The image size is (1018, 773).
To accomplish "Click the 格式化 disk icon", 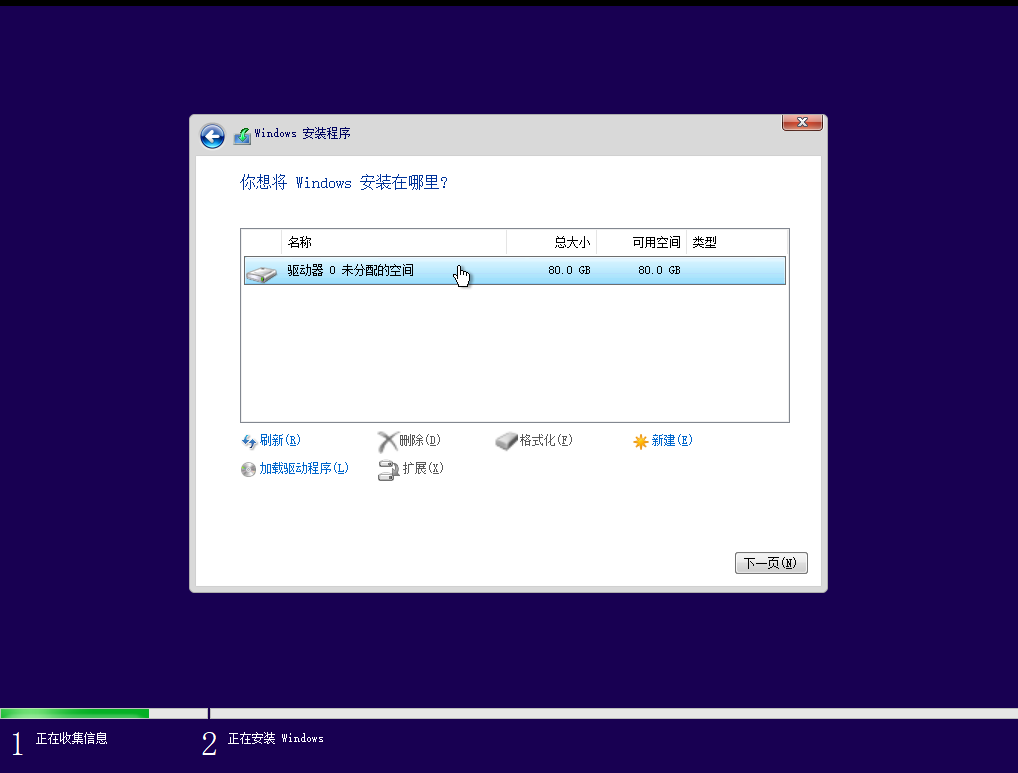I will click(506, 441).
